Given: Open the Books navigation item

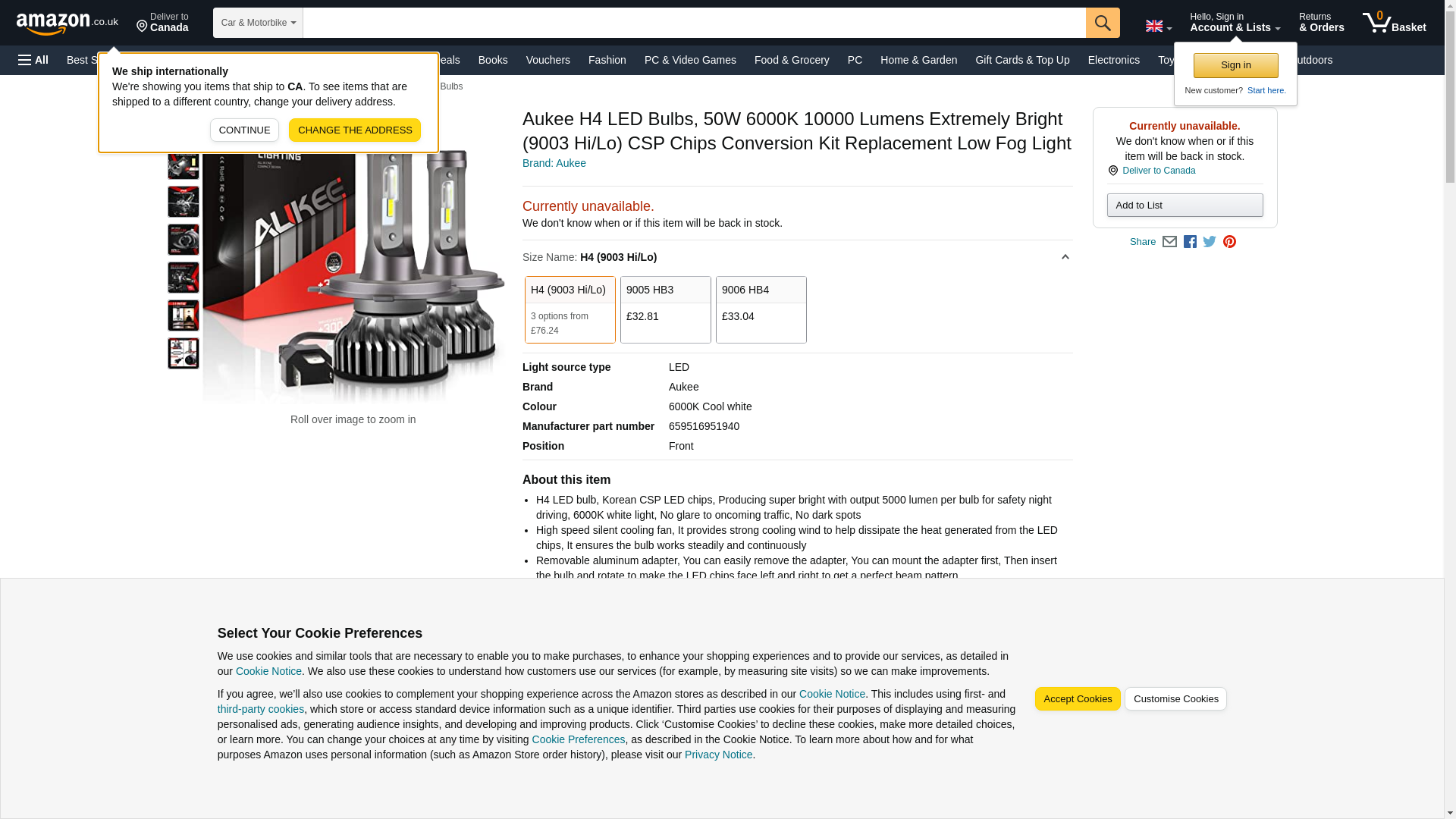Looking at the screenshot, I should point(493,60).
